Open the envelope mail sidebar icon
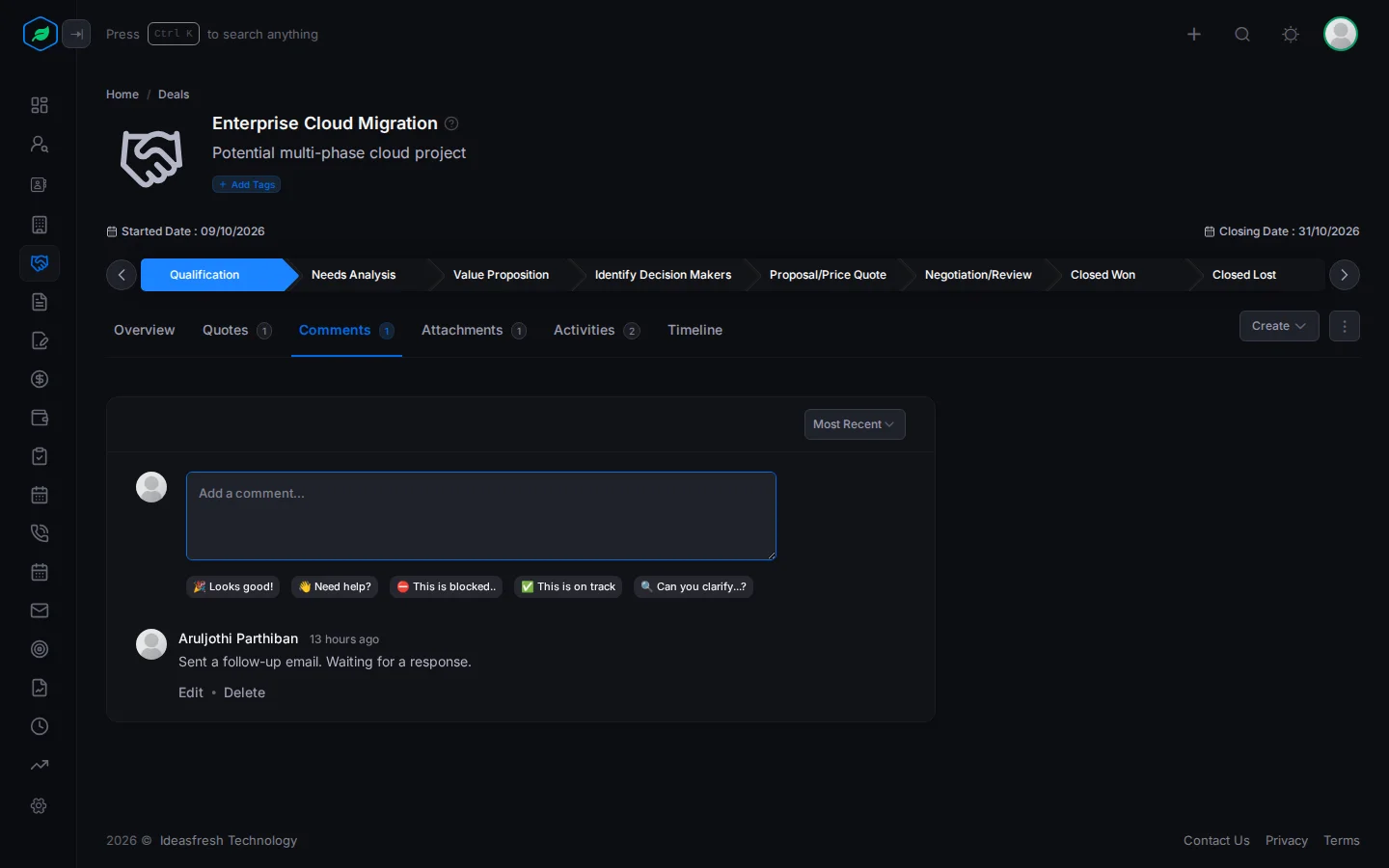The height and width of the screenshot is (868, 1389). pyautogui.click(x=40, y=610)
